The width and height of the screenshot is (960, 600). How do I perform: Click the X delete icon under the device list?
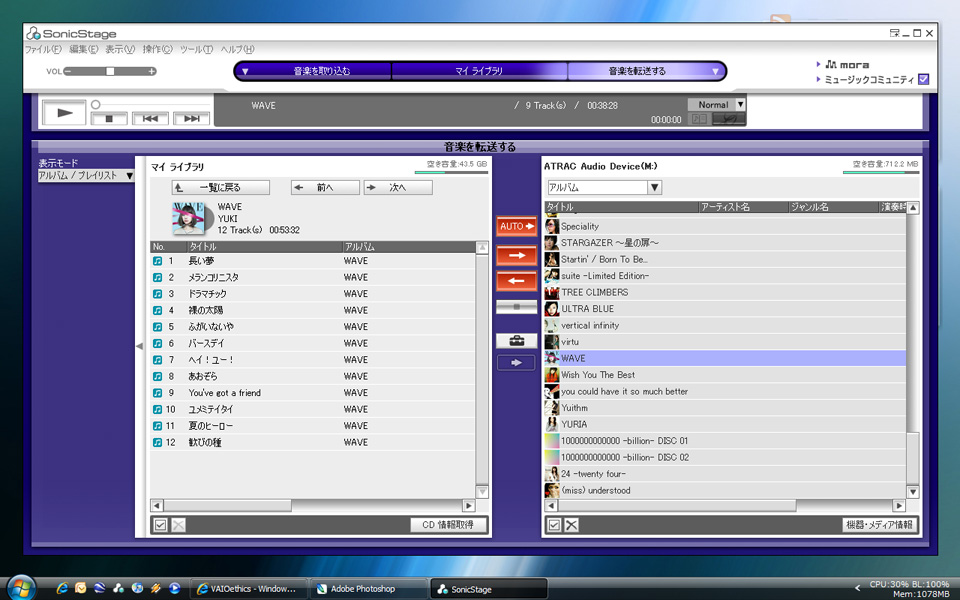571,525
